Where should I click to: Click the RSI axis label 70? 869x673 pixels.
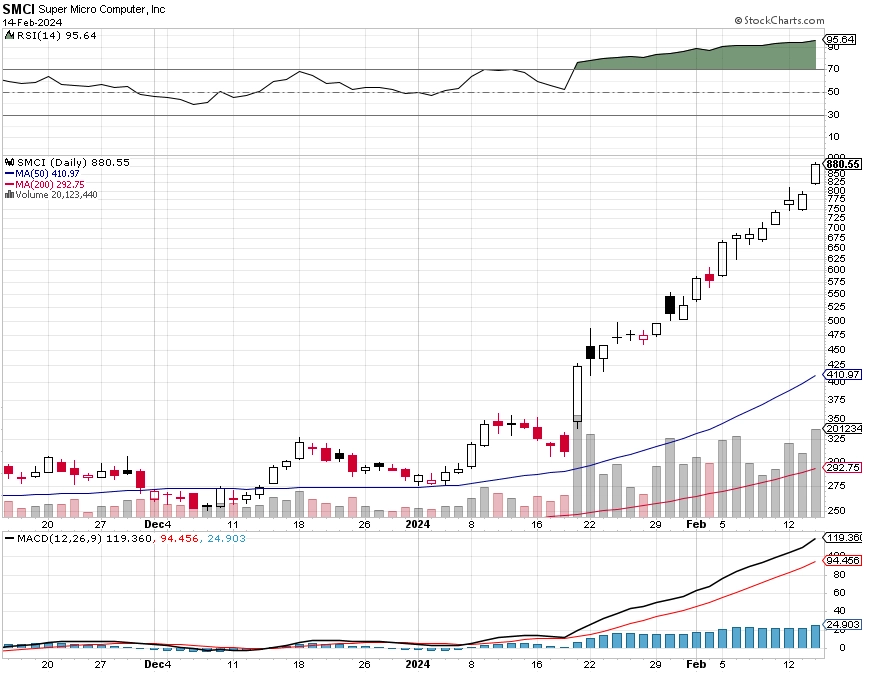pos(834,69)
